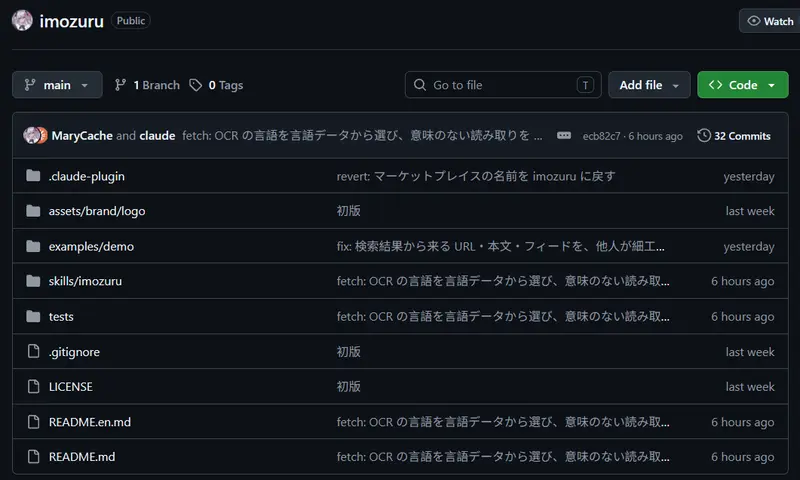The width and height of the screenshot is (800, 480).
Task: Click the file icon for README.md
Action: 34,456
